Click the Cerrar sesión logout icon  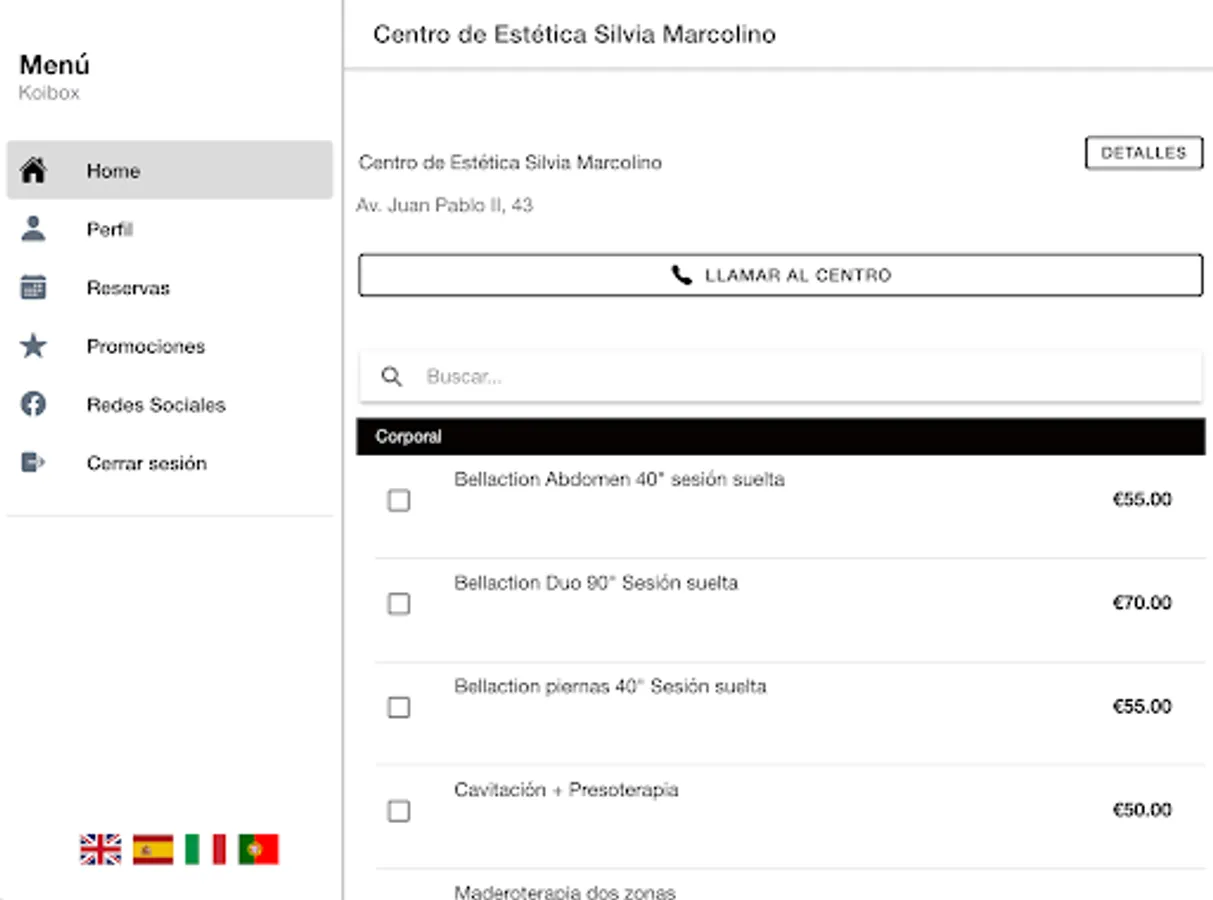click(x=34, y=463)
